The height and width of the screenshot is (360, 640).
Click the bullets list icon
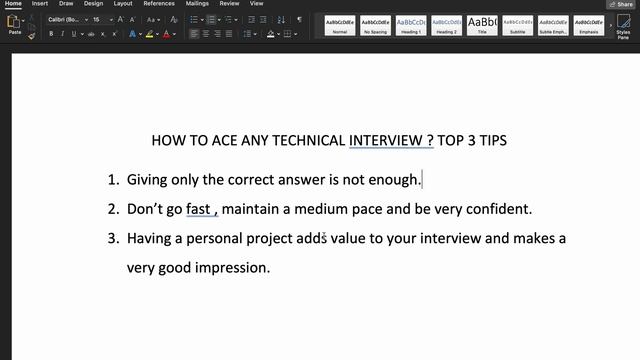194,20
